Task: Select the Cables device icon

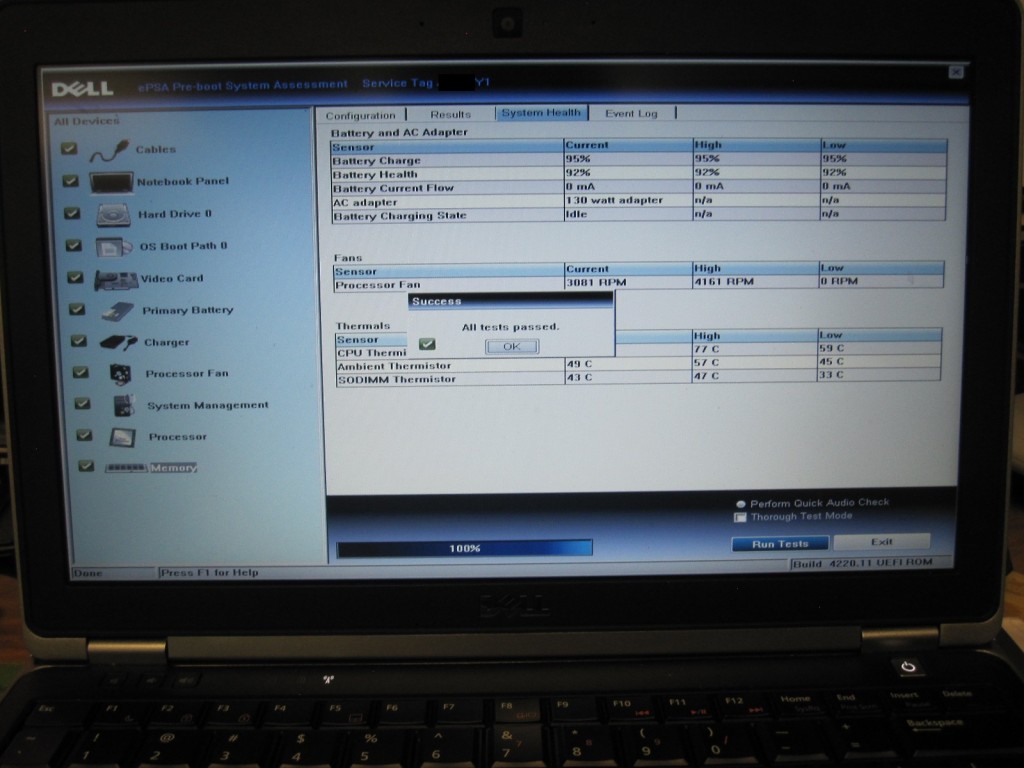Action: pos(110,150)
